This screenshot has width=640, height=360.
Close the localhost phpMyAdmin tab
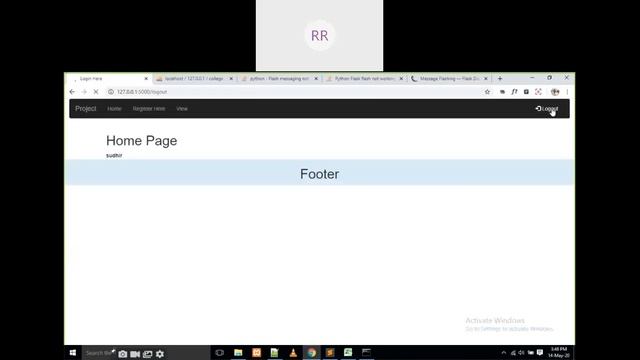coord(231,78)
